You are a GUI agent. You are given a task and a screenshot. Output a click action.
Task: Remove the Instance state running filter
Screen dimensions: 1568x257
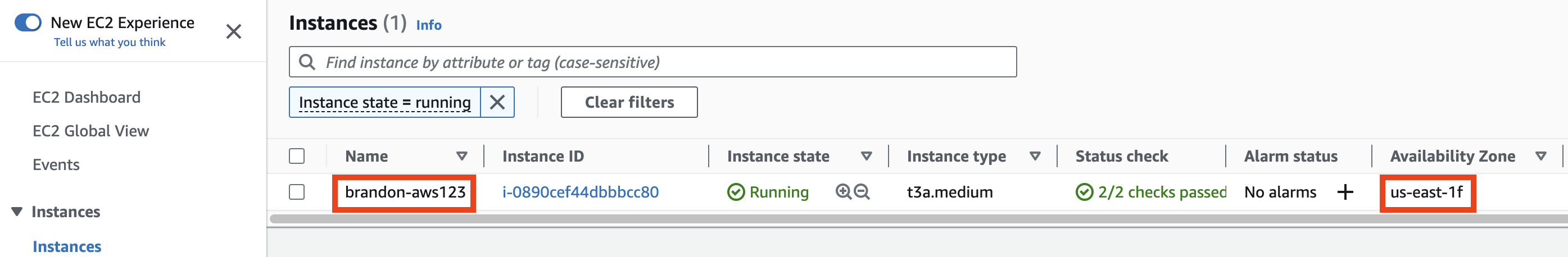497,102
